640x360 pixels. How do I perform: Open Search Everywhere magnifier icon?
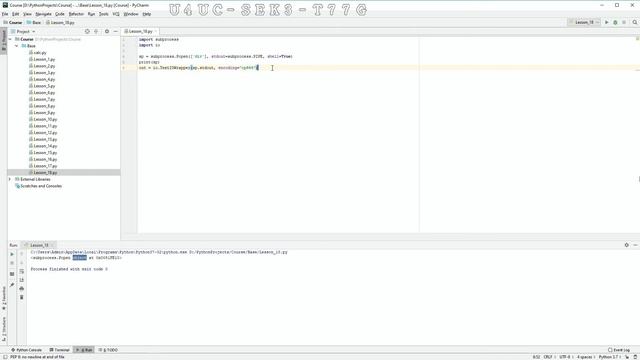(635, 22)
